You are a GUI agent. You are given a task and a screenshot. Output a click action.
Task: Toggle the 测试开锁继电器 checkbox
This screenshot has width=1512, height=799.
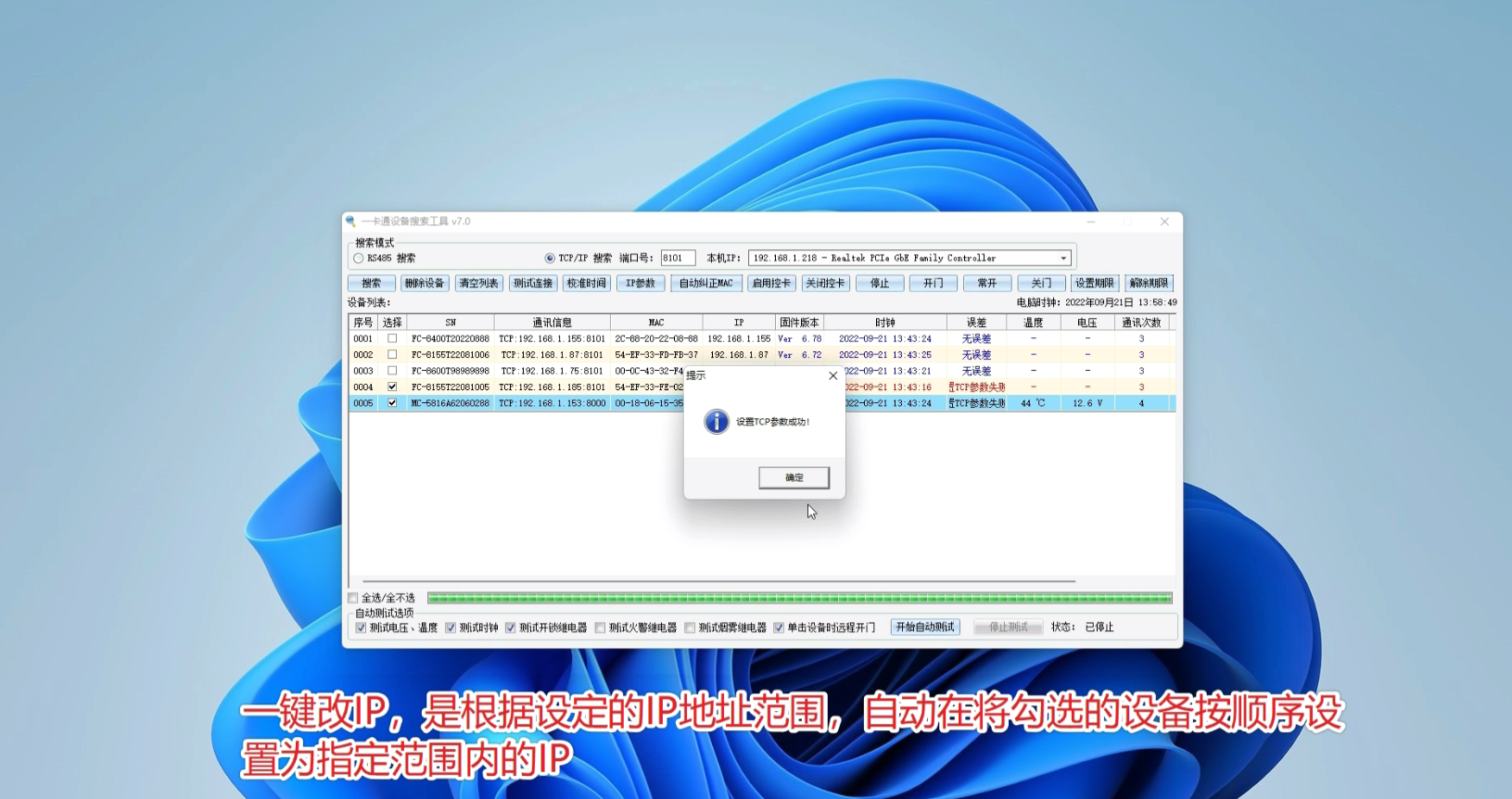click(x=511, y=628)
